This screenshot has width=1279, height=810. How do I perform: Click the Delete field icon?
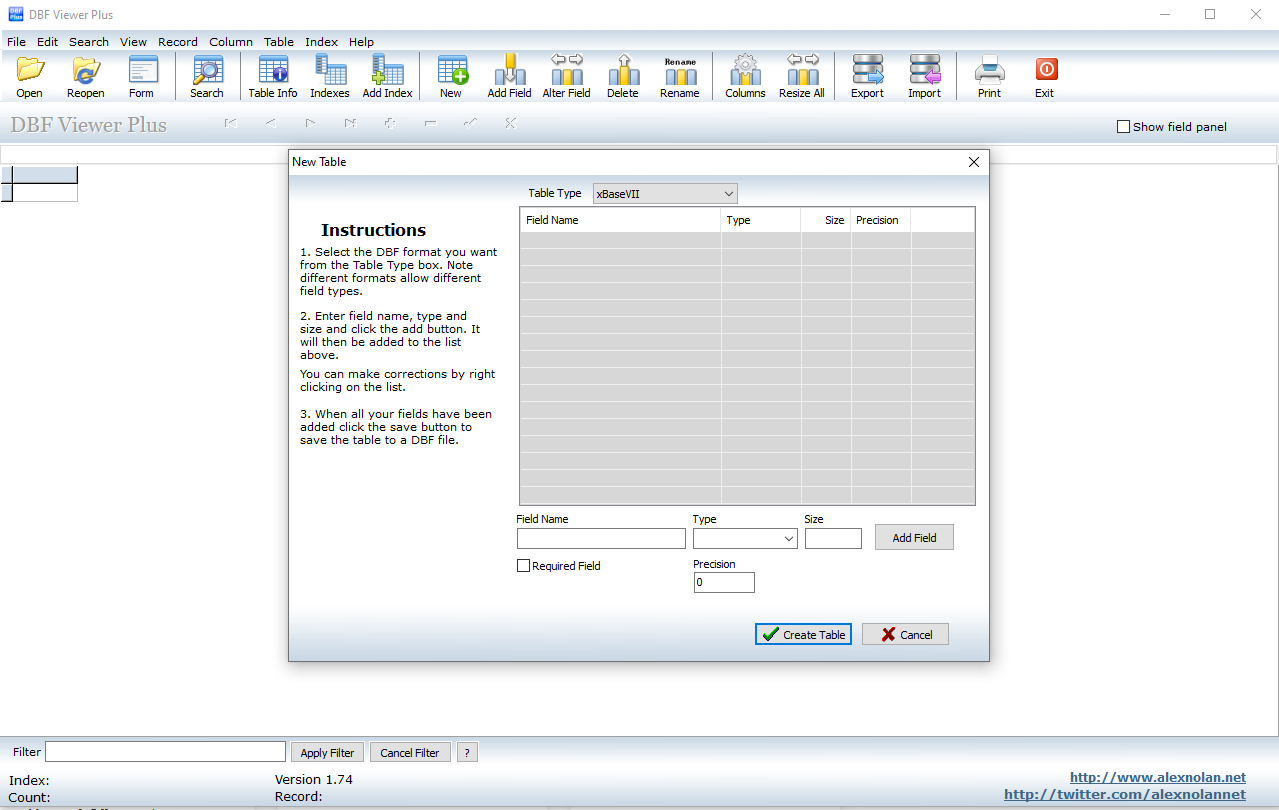623,76
